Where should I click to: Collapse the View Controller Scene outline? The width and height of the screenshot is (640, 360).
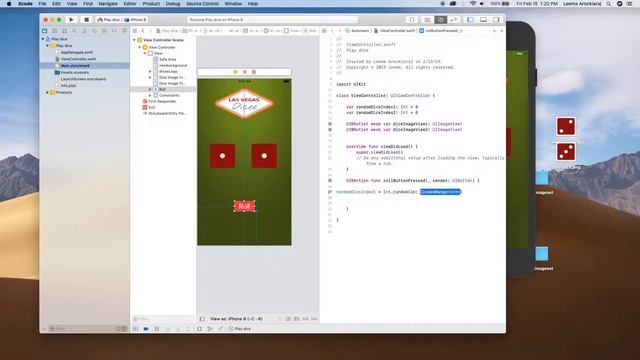(x=134, y=40)
